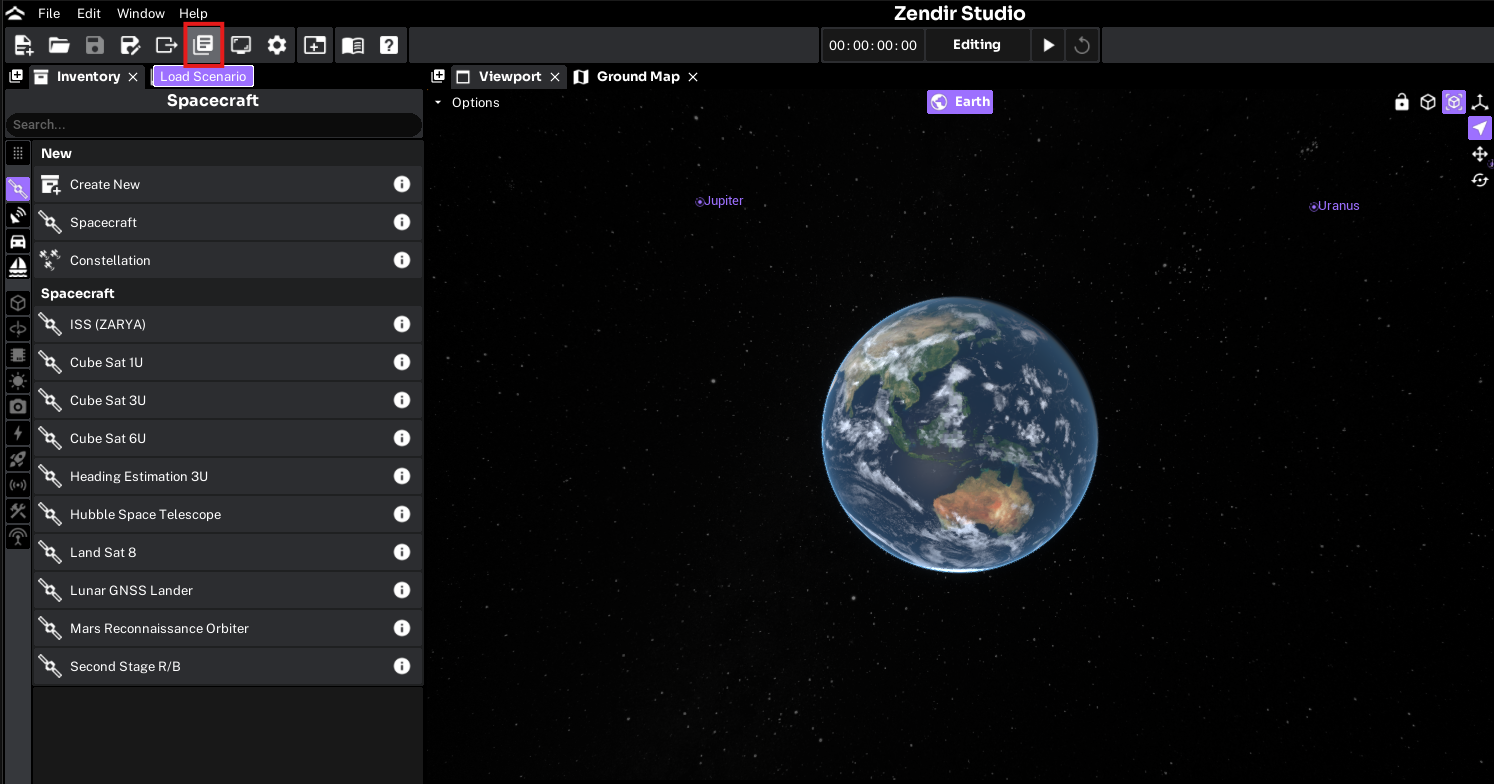Select the rover vehicle category icon
1494x784 pixels.
point(18,241)
